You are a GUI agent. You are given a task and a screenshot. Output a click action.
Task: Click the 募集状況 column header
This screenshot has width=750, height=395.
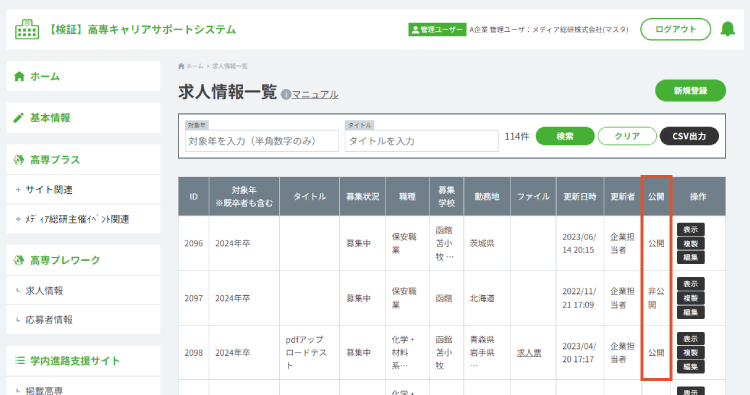click(x=363, y=197)
